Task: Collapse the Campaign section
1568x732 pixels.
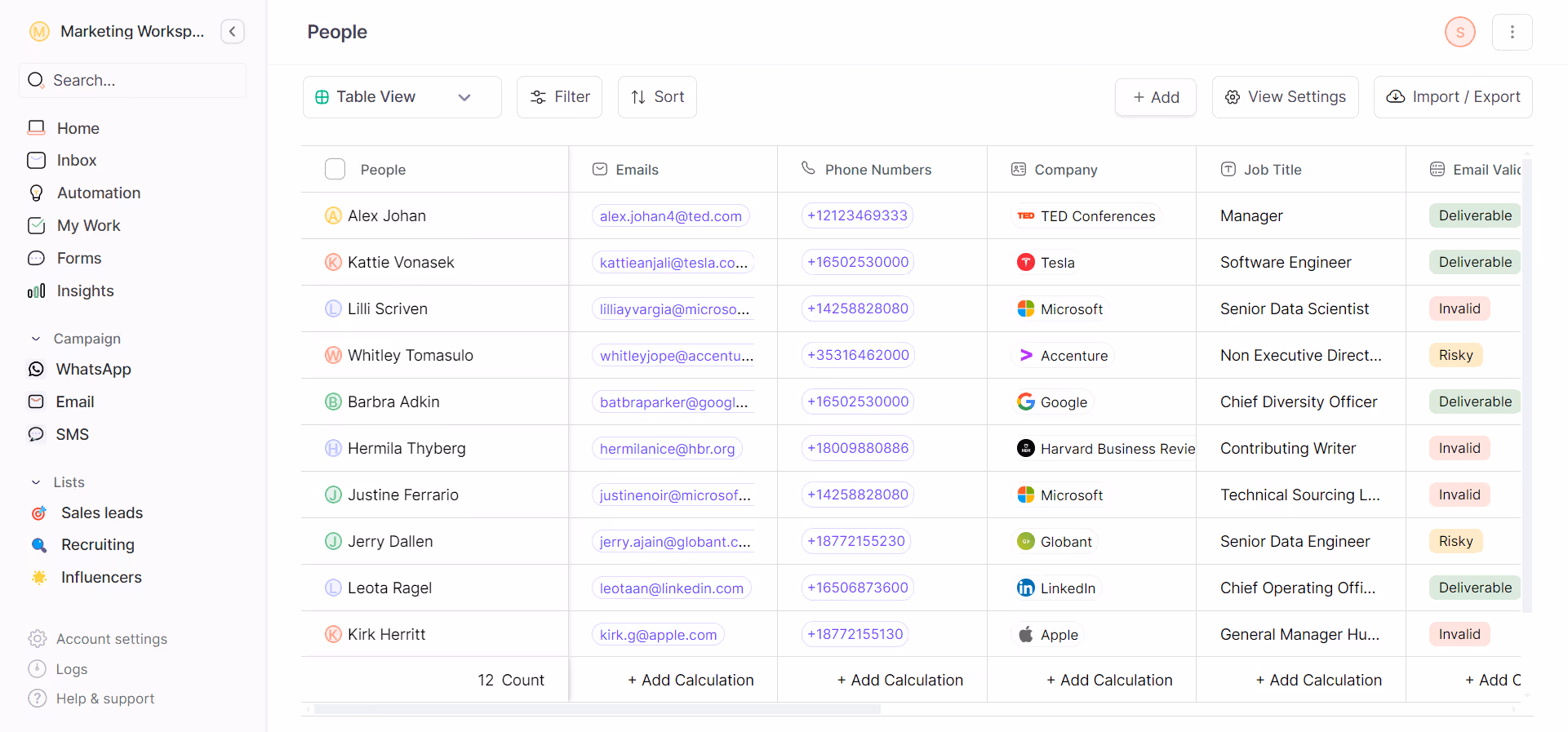Action: click(x=36, y=339)
